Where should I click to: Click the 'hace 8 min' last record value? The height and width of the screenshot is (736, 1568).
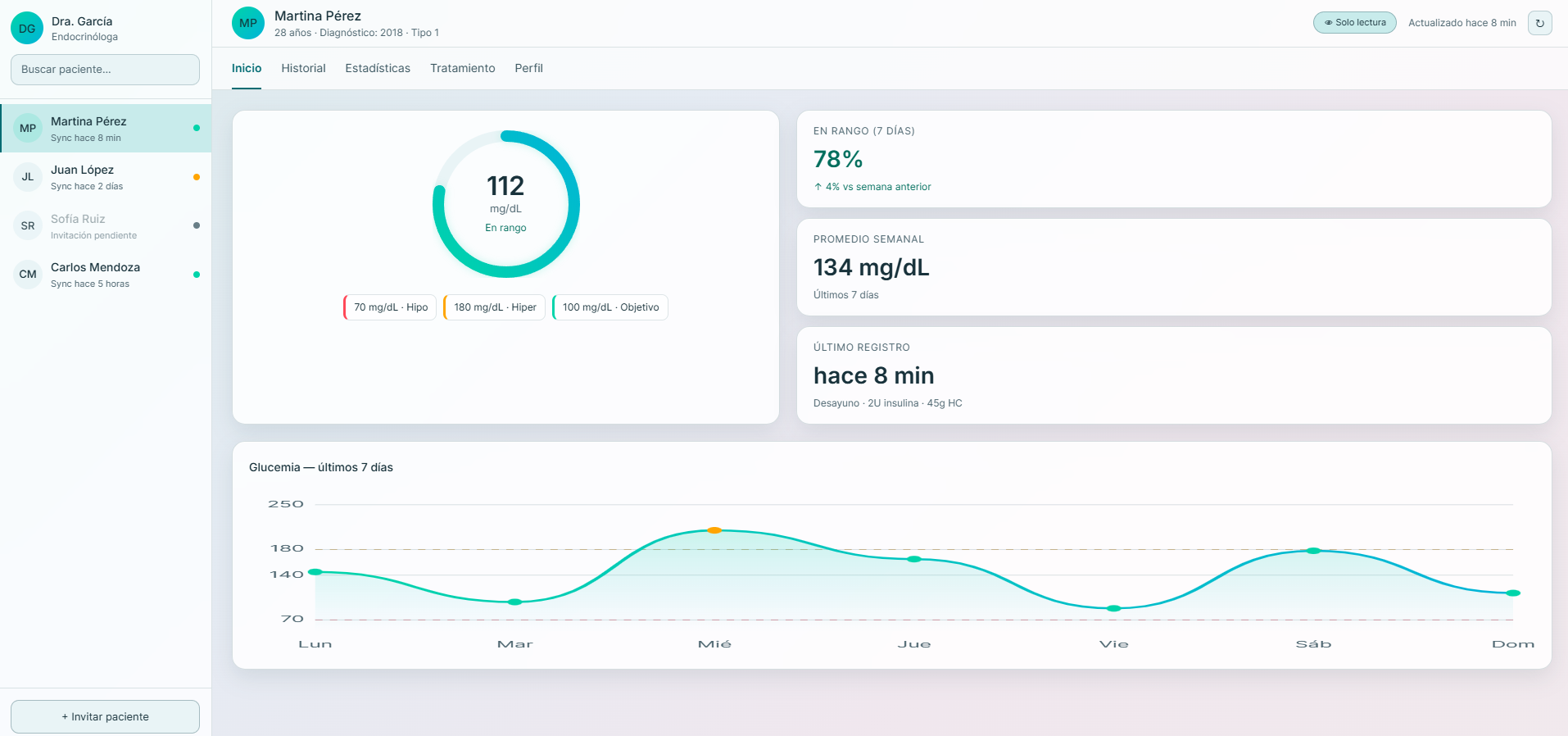click(x=873, y=375)
